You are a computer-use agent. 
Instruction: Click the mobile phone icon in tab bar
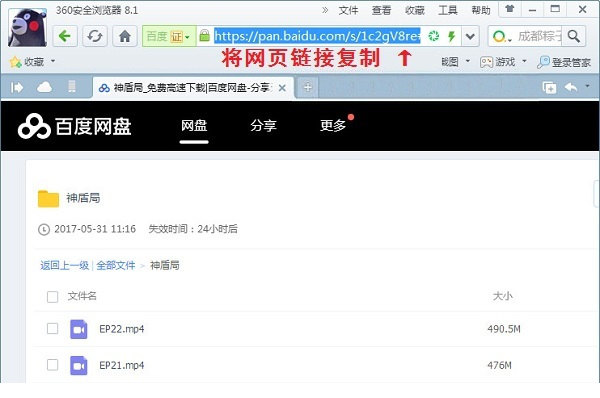[72, 87]
